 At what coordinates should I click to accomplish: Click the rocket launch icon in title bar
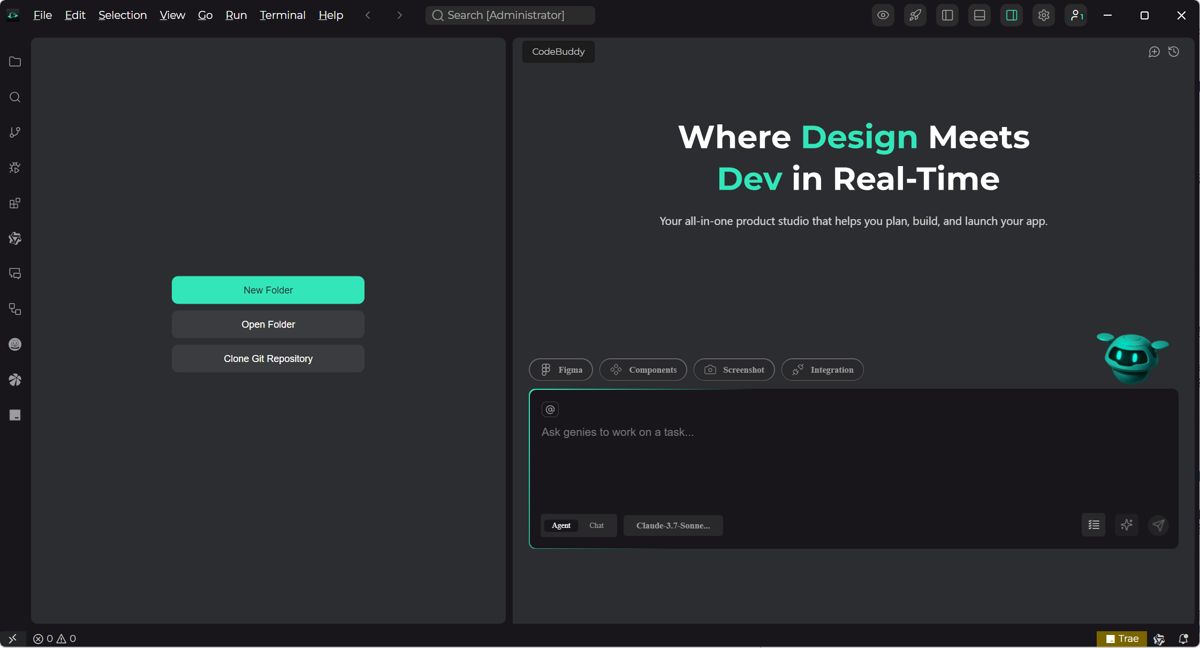(914, 15)
